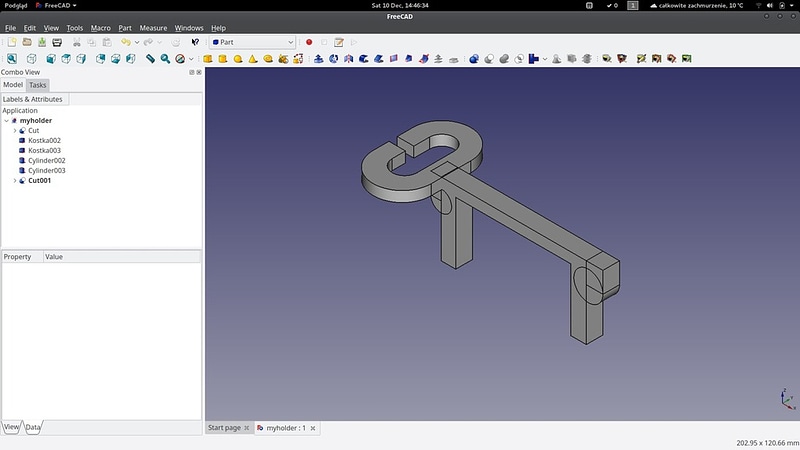
Task: Open the undo history dropdown arrow
Action: point(137,42)
